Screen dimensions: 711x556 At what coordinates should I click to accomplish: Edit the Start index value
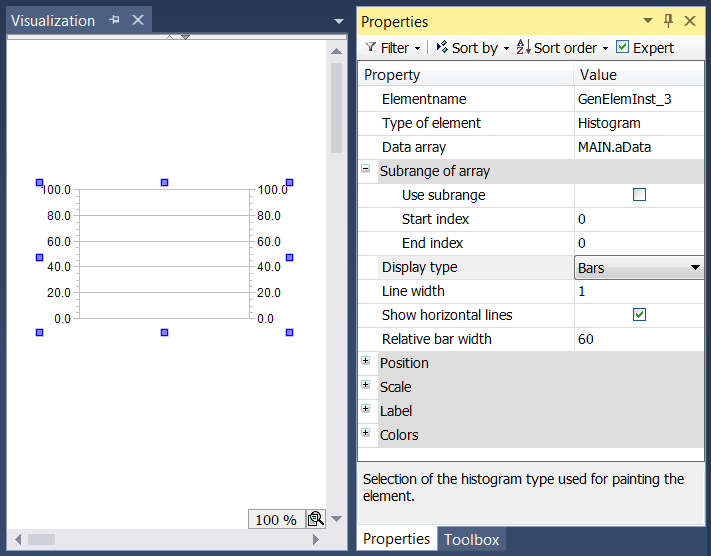pyautogui.click(x=639, y=219)
